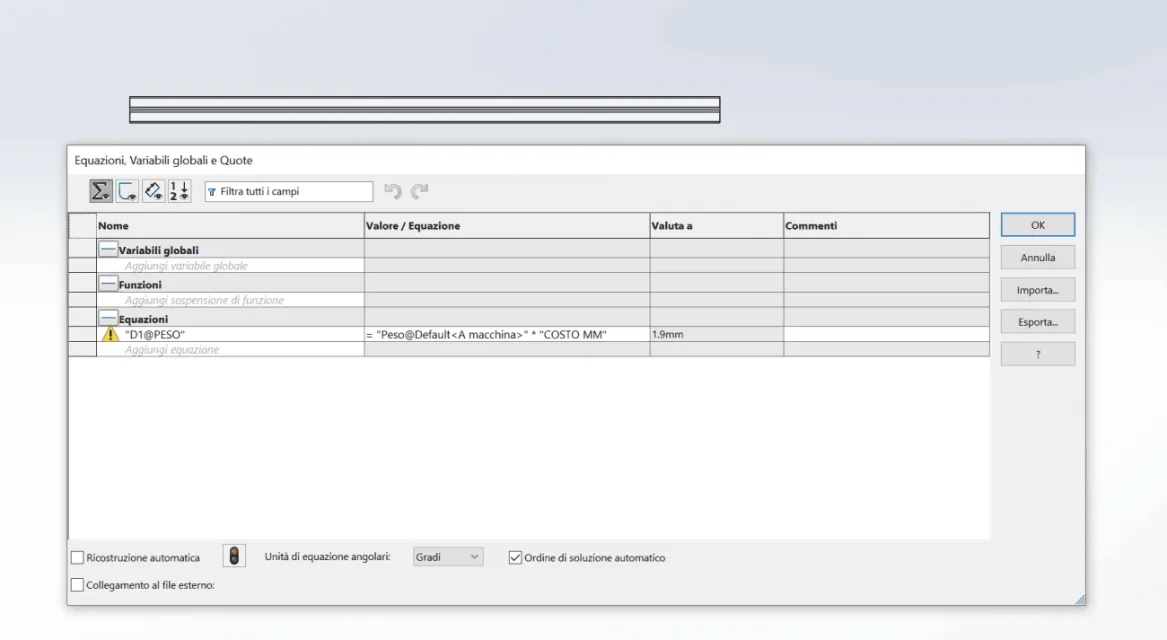Click Aggiungi equazione cell
The width and height of the screenshot is (1167, 640).
[x=230, y=349]
